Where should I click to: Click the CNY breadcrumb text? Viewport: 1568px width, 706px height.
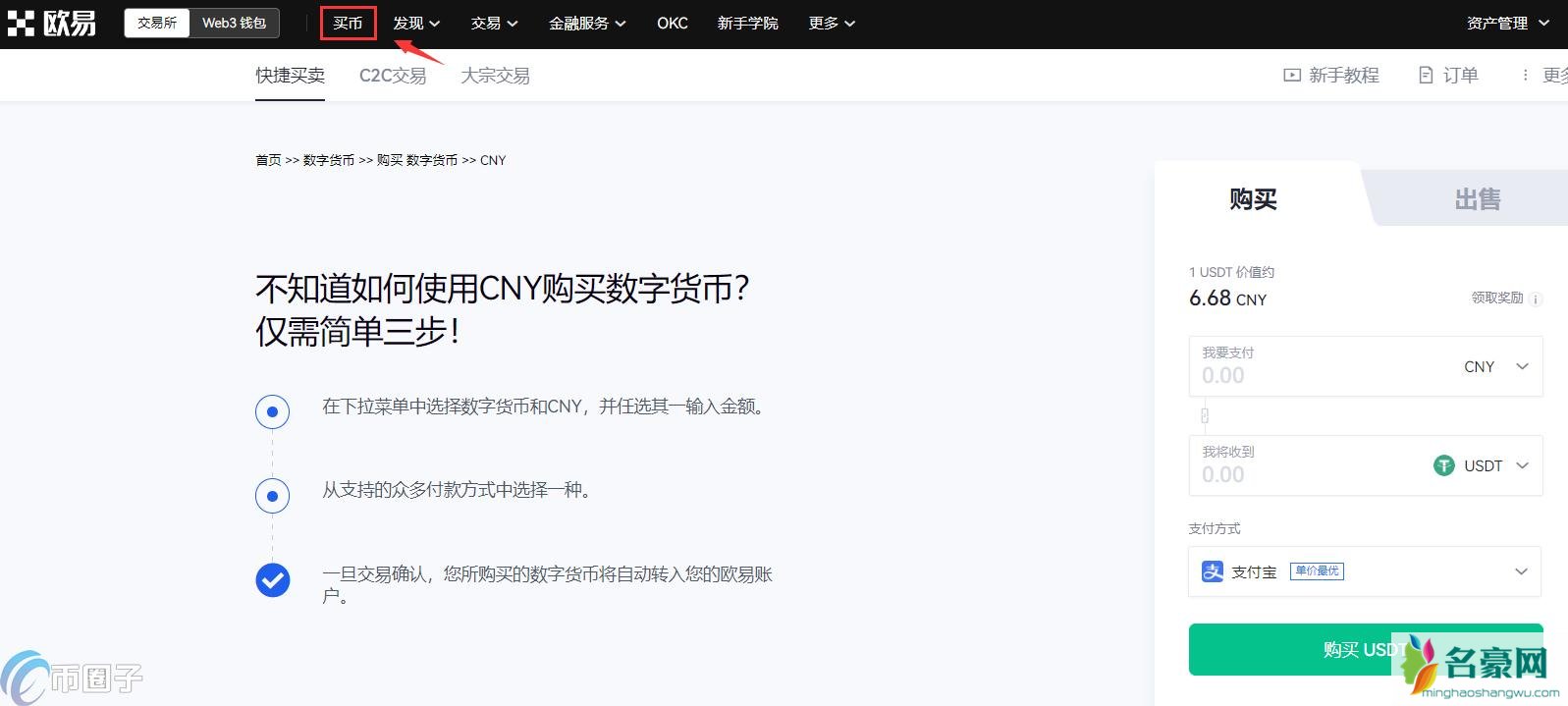tap(493, 160)
